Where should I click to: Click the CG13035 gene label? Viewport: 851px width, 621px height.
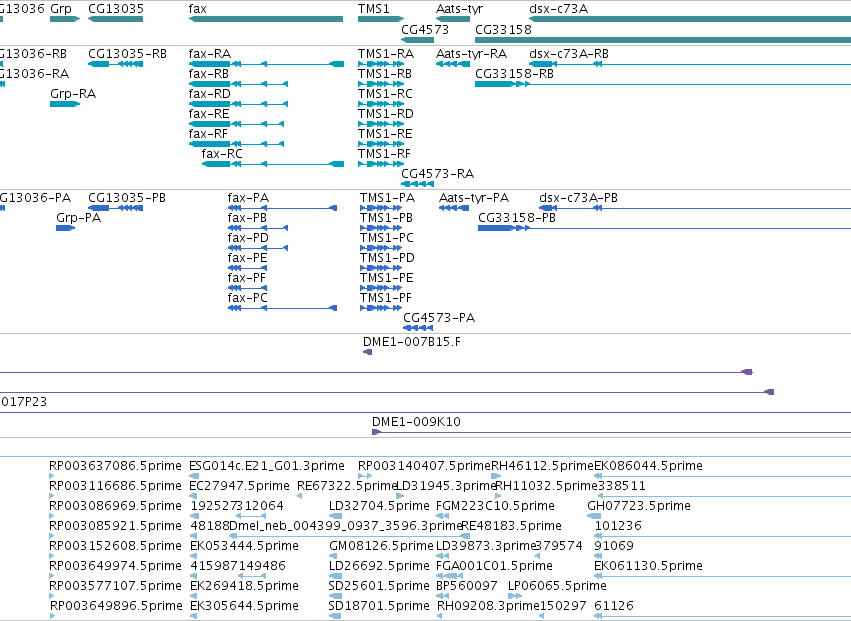click(x=116, y=9)
